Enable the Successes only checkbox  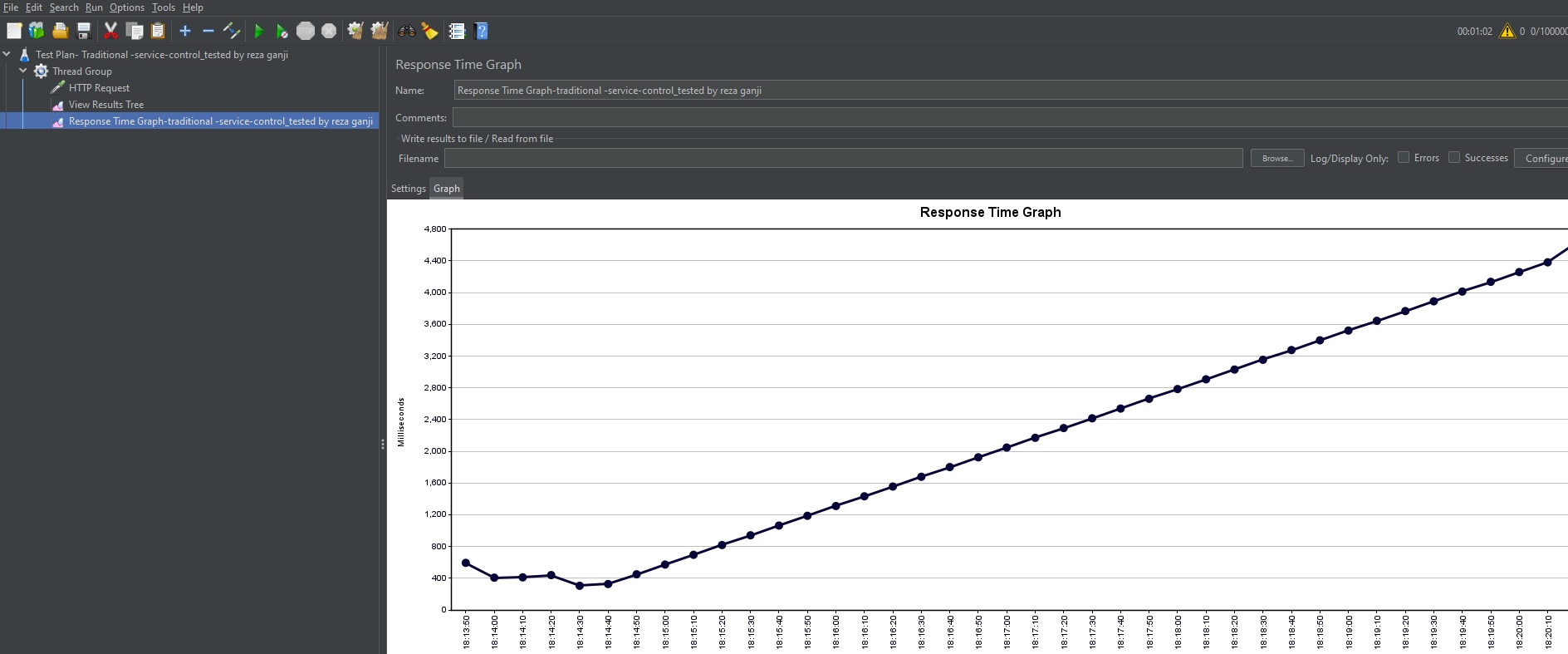point(1454,157)
